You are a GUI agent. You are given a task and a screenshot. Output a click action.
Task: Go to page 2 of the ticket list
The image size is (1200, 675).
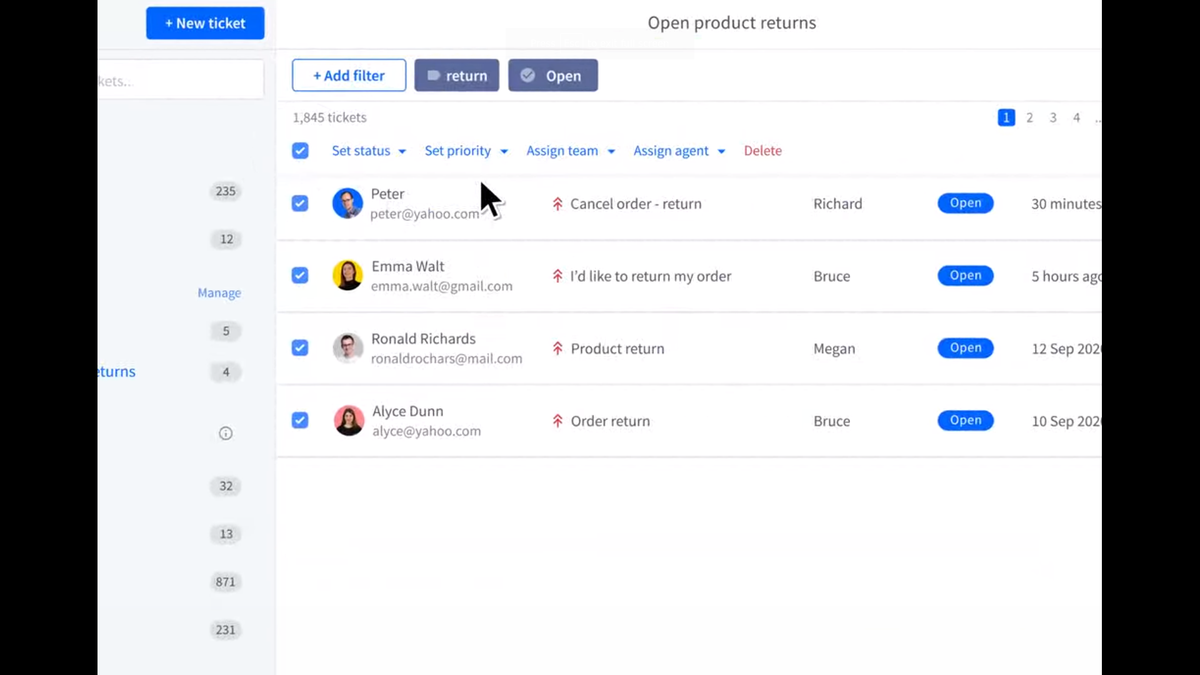coord(1029,117)
